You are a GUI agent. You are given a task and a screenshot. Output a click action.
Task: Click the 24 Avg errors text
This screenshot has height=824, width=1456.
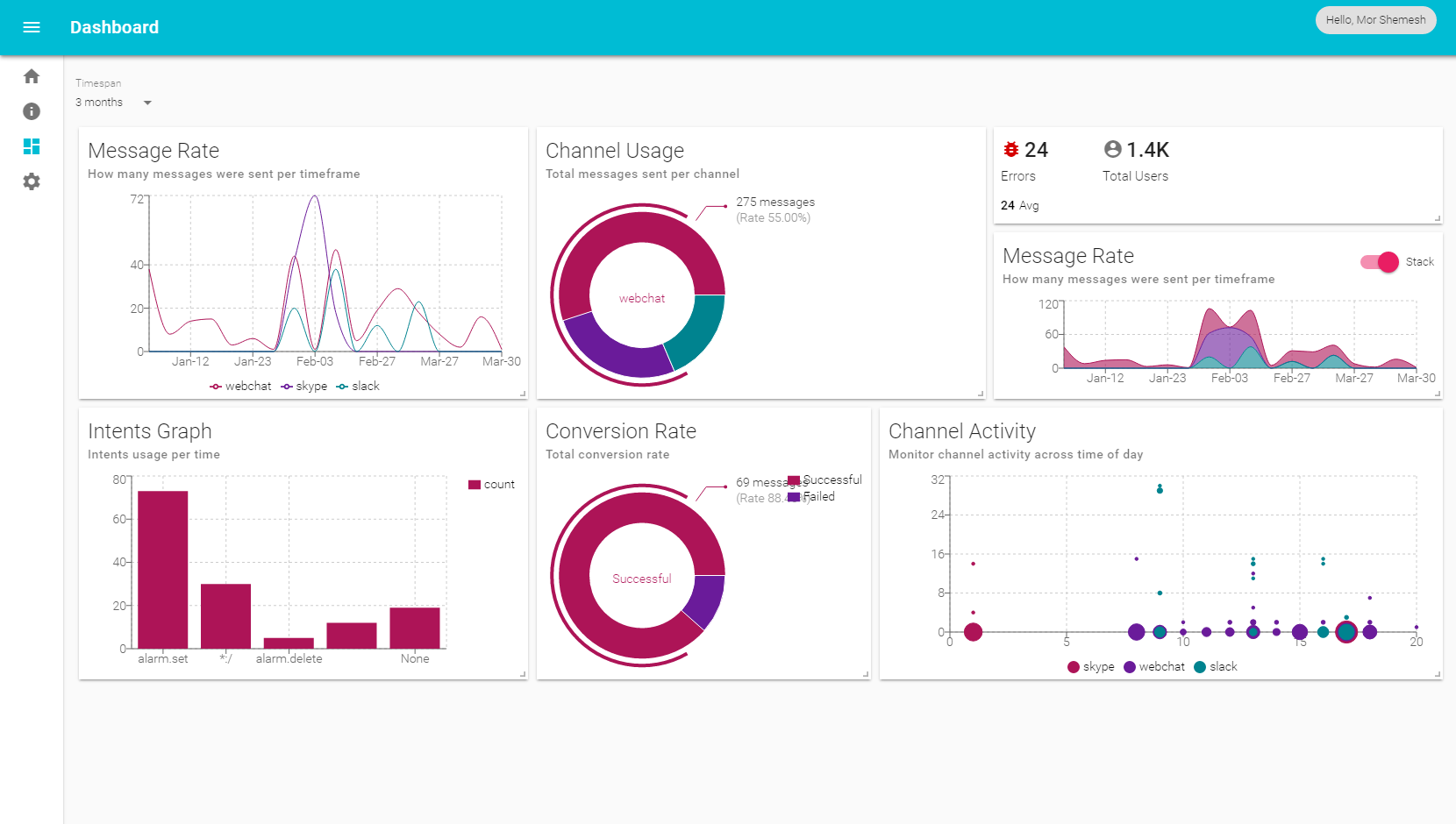pyautogui.click(x=1019, y=206)
